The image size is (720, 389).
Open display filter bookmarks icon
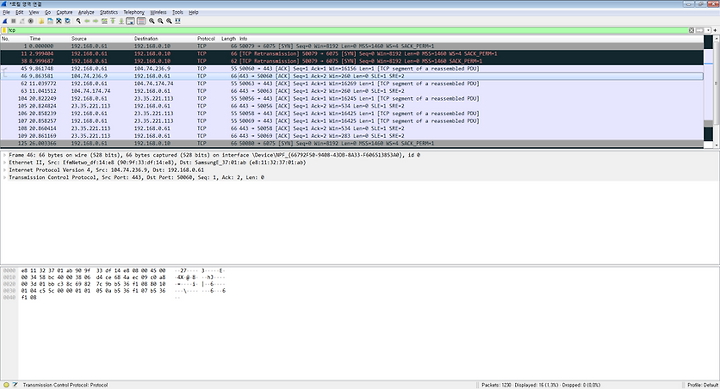click(4, 30)
